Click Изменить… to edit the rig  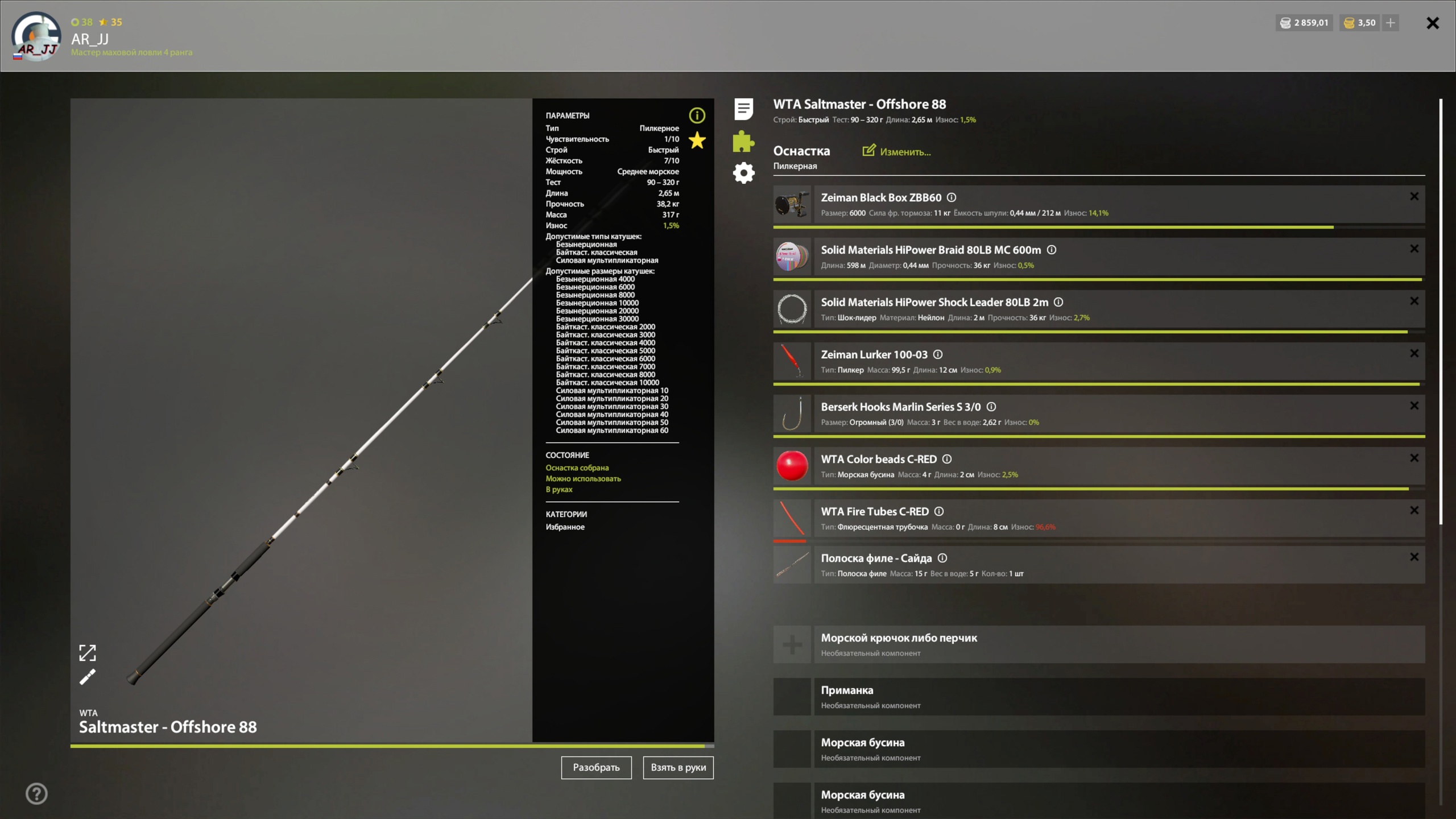coord(897,151)
